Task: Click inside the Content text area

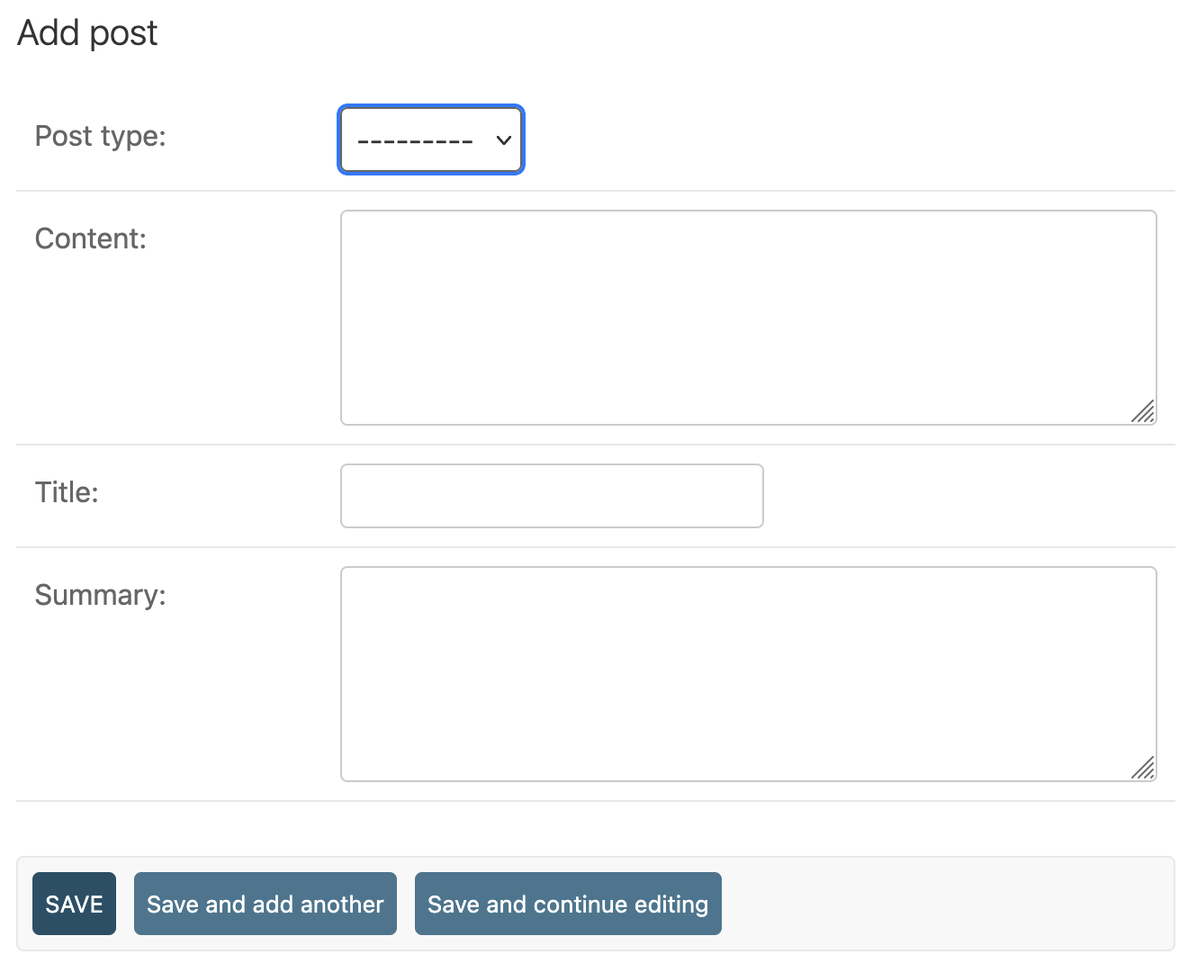Action: point(748,317)
